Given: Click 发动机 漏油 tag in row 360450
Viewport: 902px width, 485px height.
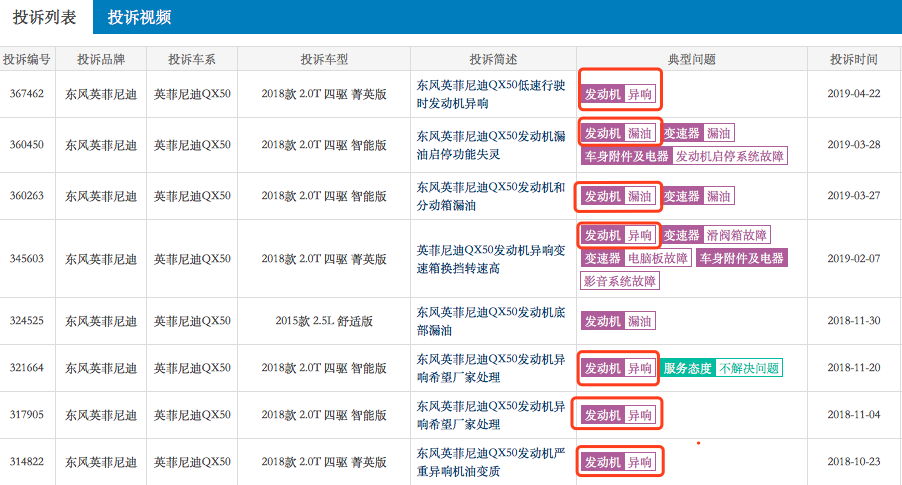Looking at the screenshot, I should coord(618,133).
